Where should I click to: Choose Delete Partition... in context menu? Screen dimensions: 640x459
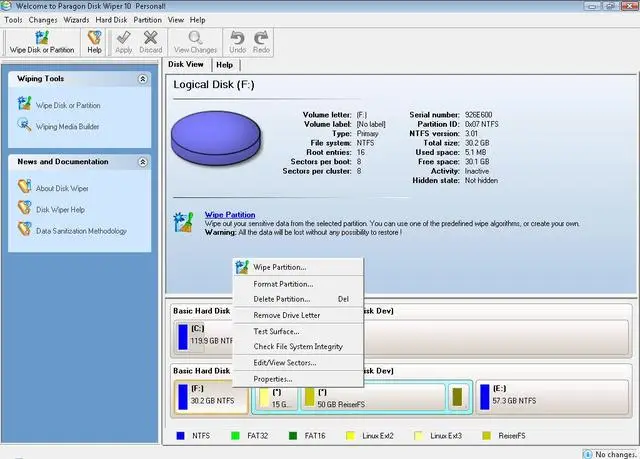298,299
